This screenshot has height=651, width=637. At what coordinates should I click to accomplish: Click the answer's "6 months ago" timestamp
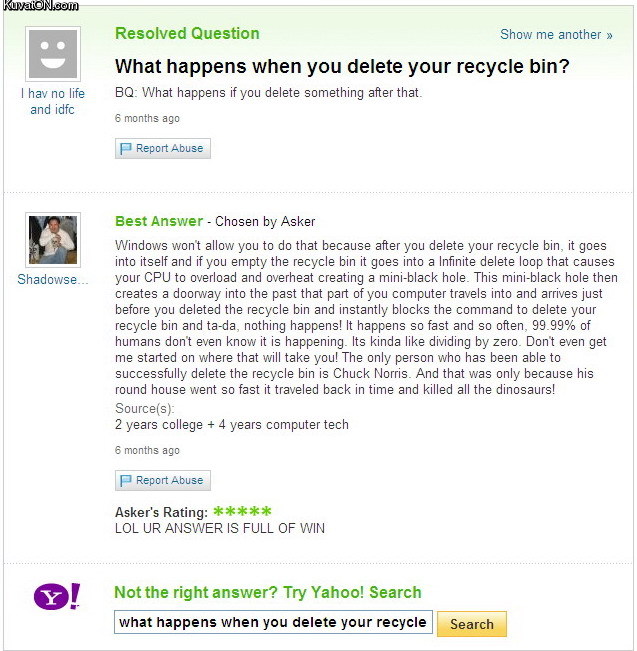pos(147,450)
